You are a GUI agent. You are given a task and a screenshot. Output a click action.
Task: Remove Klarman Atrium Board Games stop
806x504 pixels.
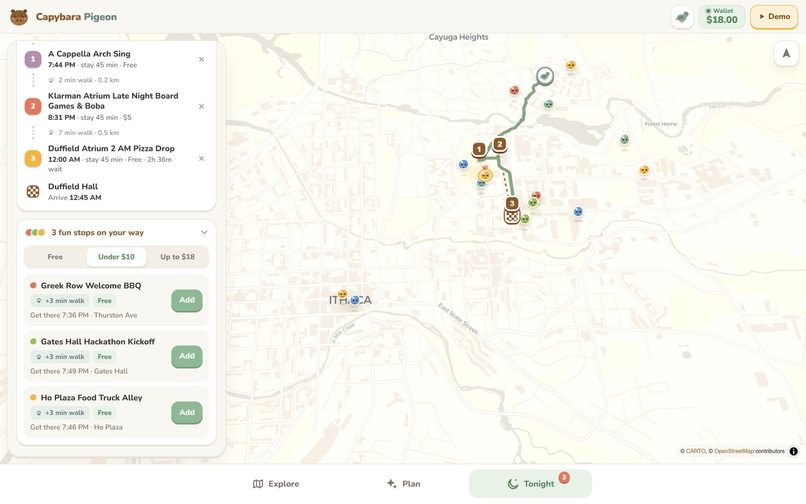202,106
